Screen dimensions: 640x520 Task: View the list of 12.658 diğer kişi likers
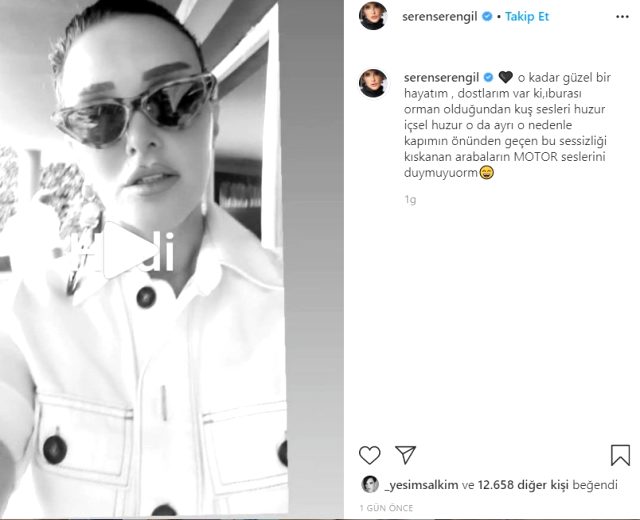pos(523,485)
